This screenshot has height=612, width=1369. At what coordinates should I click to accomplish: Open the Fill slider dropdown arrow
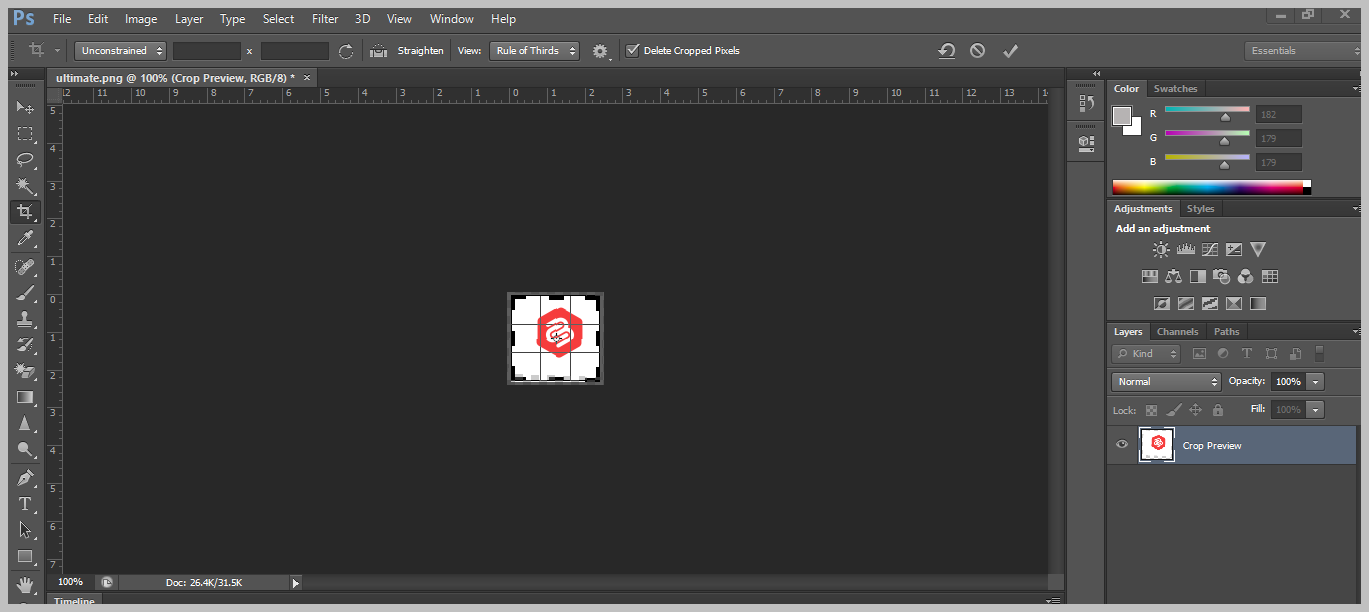[1316, 410]
